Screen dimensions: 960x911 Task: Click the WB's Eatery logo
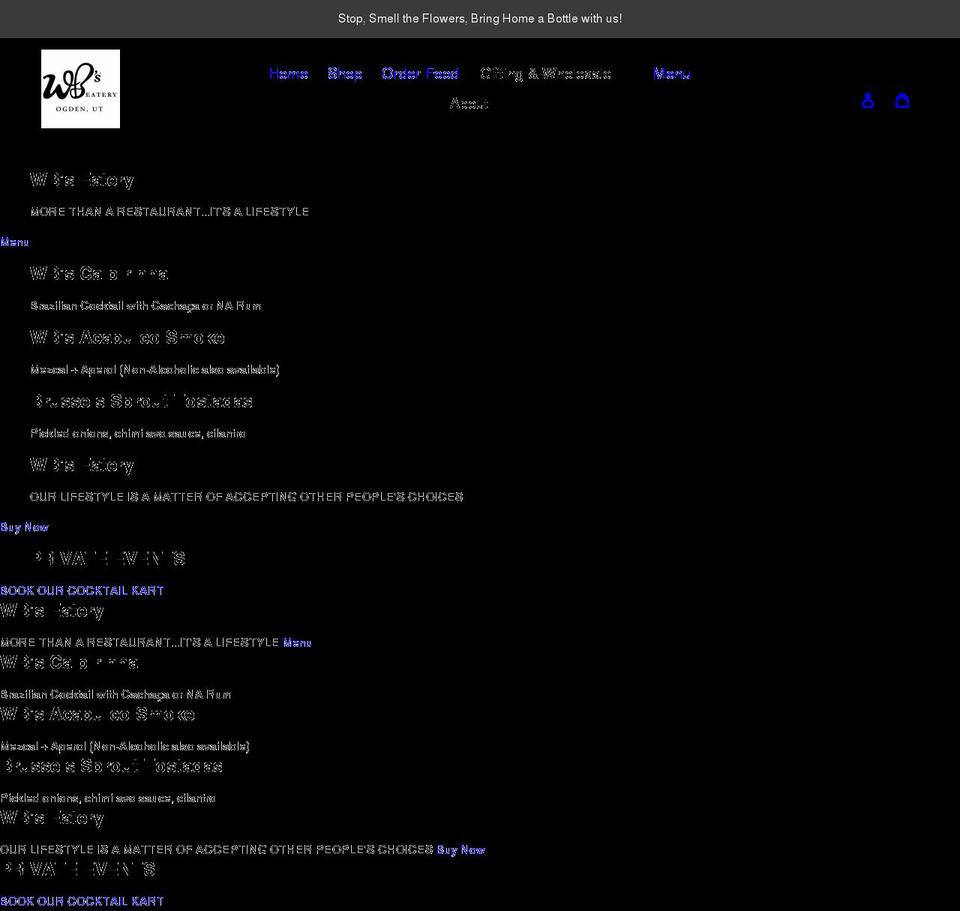coord(80,89)
